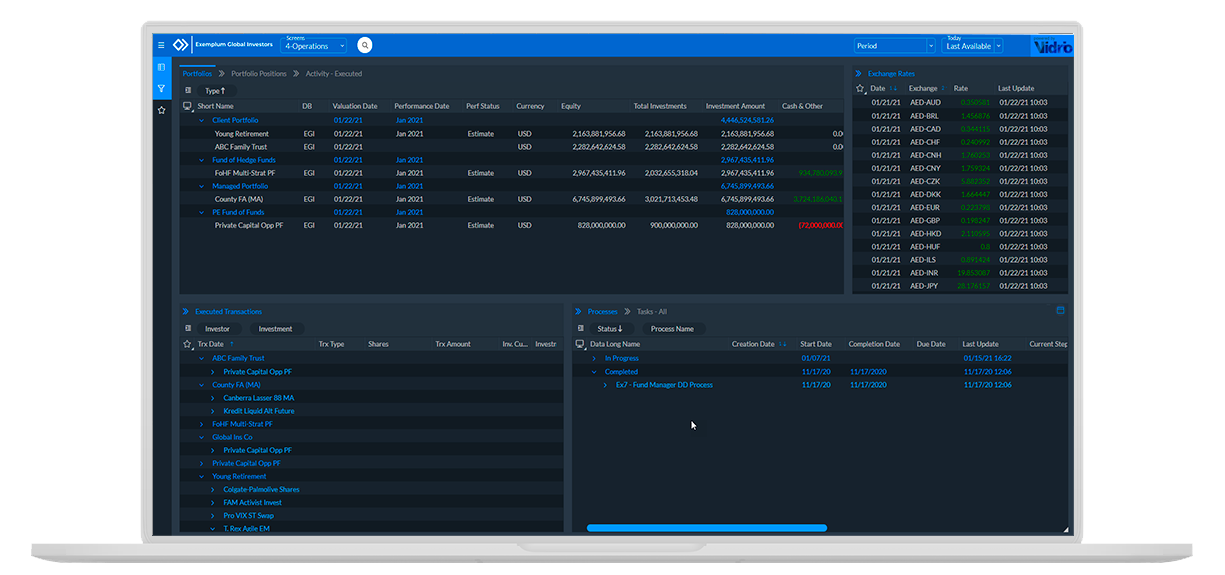This screenshot has height=575, width=1225.
Task: Expand Ex7 - Fund Manager DD Process row
Action: [605, 385]
